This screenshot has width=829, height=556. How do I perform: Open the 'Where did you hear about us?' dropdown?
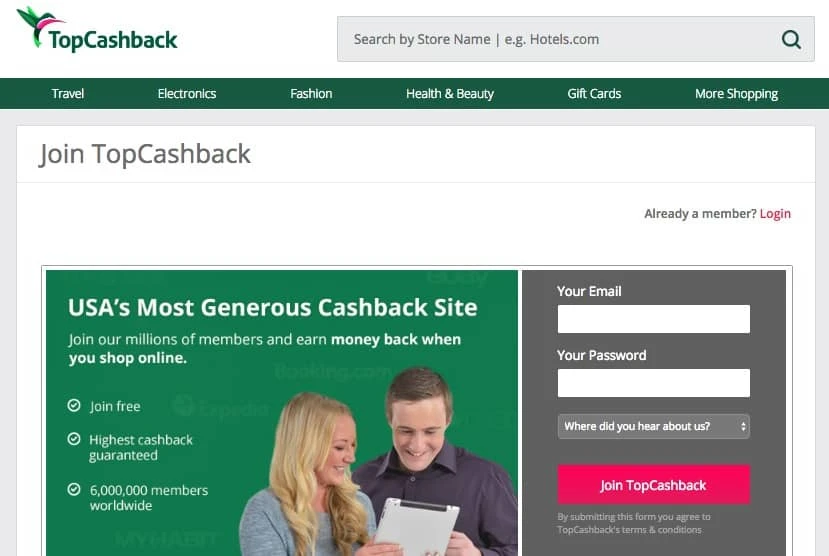(x=653, y=427)
